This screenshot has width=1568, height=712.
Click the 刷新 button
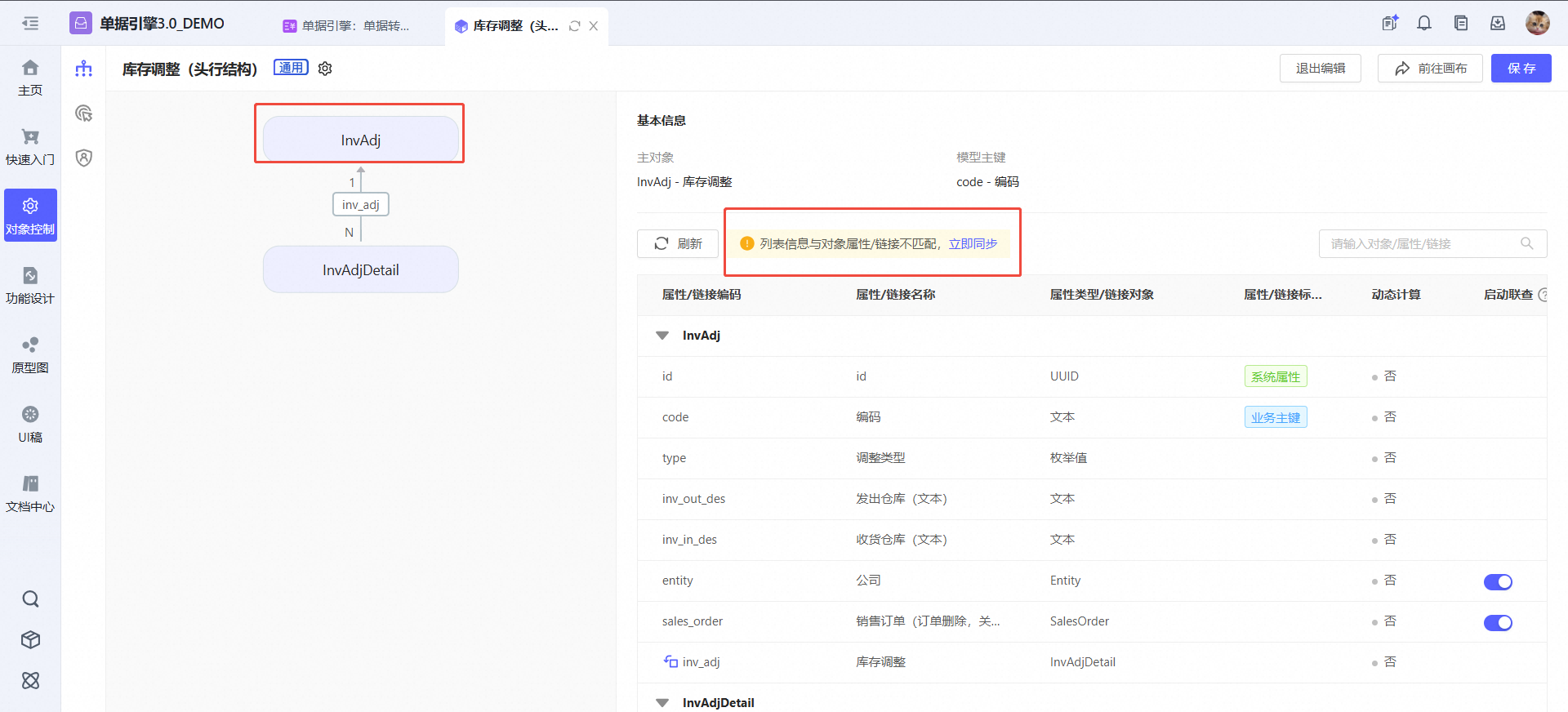pos(678,244)
